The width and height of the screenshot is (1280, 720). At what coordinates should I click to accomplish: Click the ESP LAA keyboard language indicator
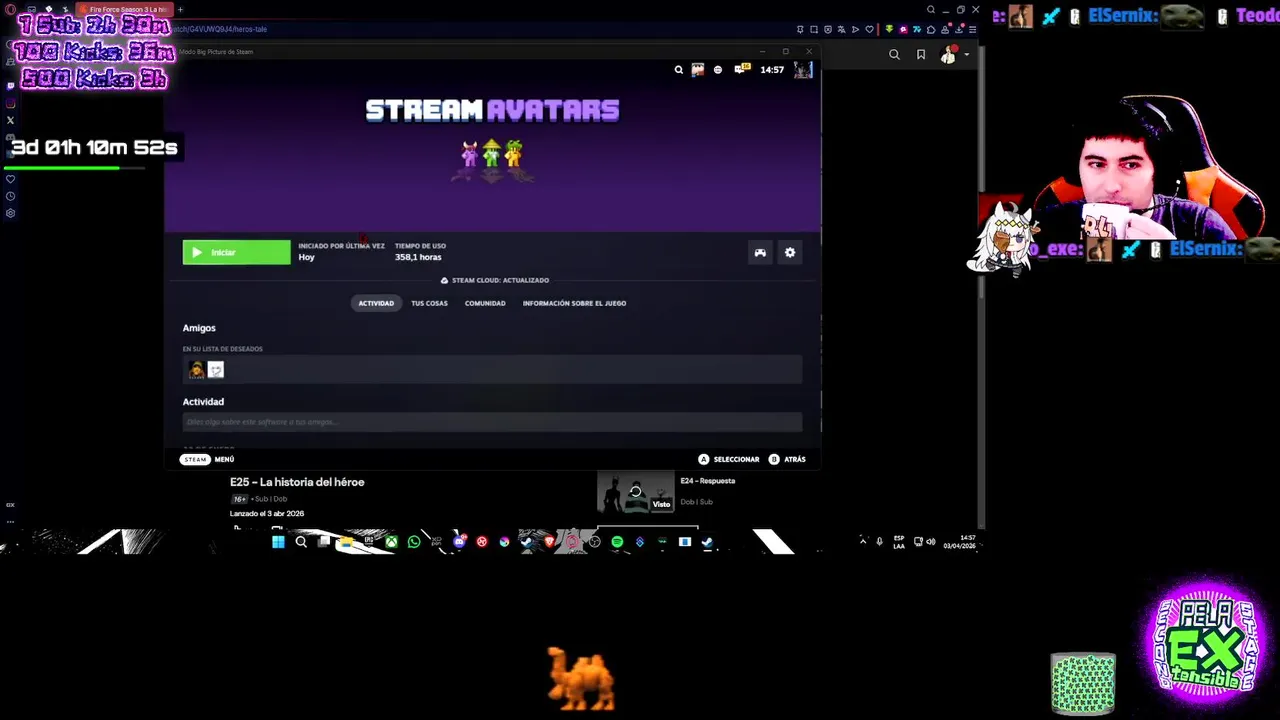tap(899, 541)
